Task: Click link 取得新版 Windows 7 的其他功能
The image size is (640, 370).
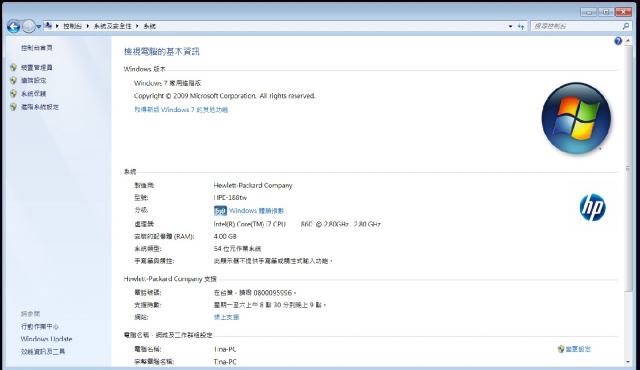Action: pos(181,110)
